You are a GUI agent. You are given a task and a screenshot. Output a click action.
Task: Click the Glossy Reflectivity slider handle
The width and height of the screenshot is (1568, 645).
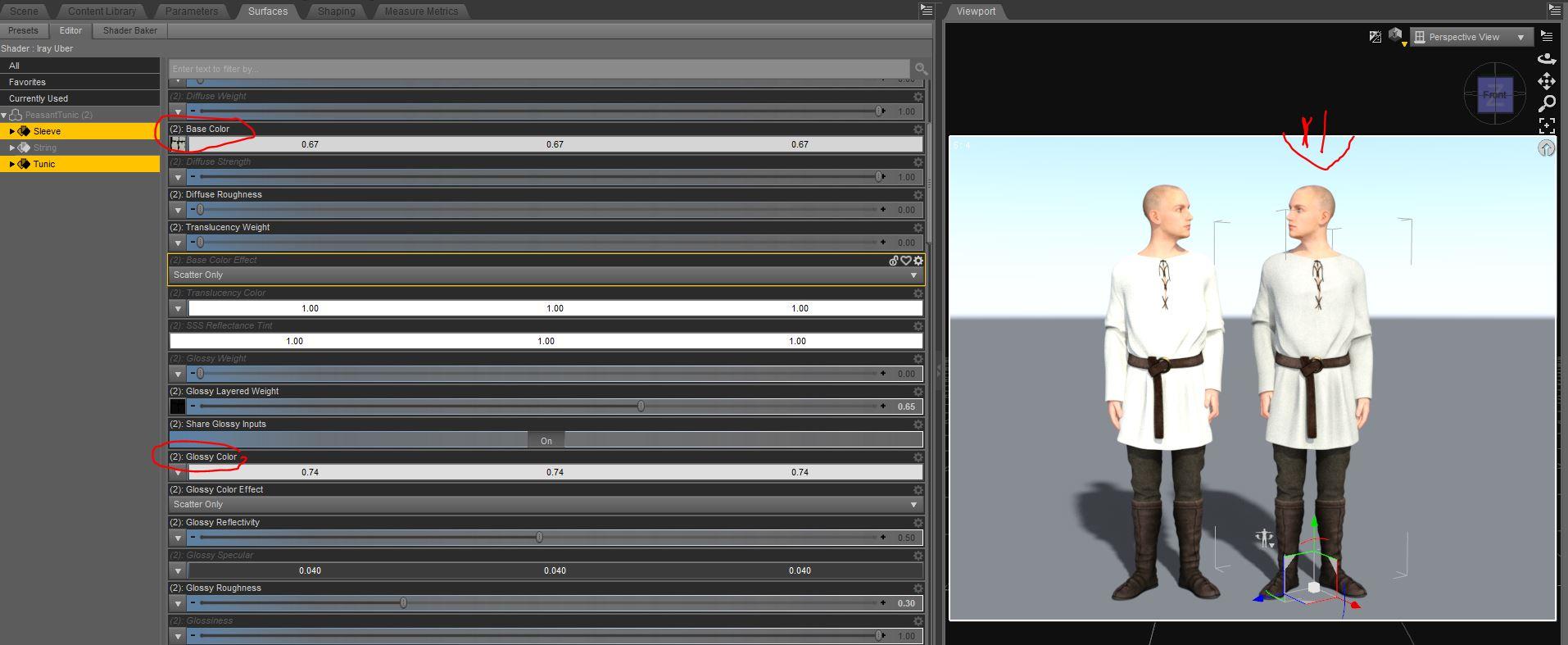pos(539,538)
